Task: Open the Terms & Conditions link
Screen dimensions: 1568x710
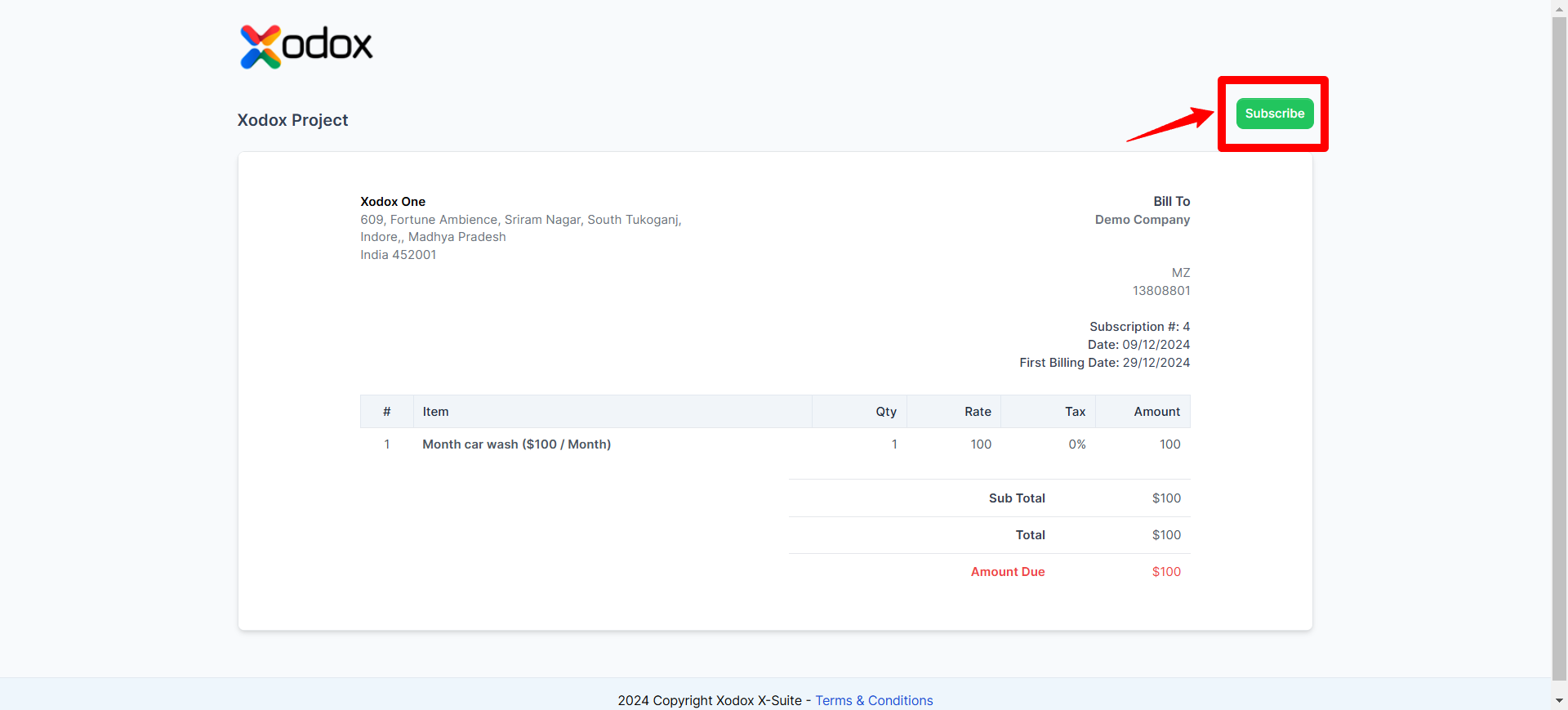Action: pos(874,700)
